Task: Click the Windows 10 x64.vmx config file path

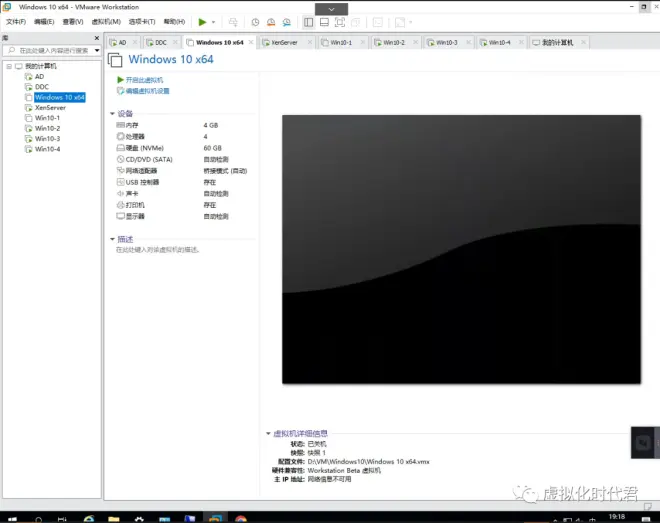Action: point(368,462)
